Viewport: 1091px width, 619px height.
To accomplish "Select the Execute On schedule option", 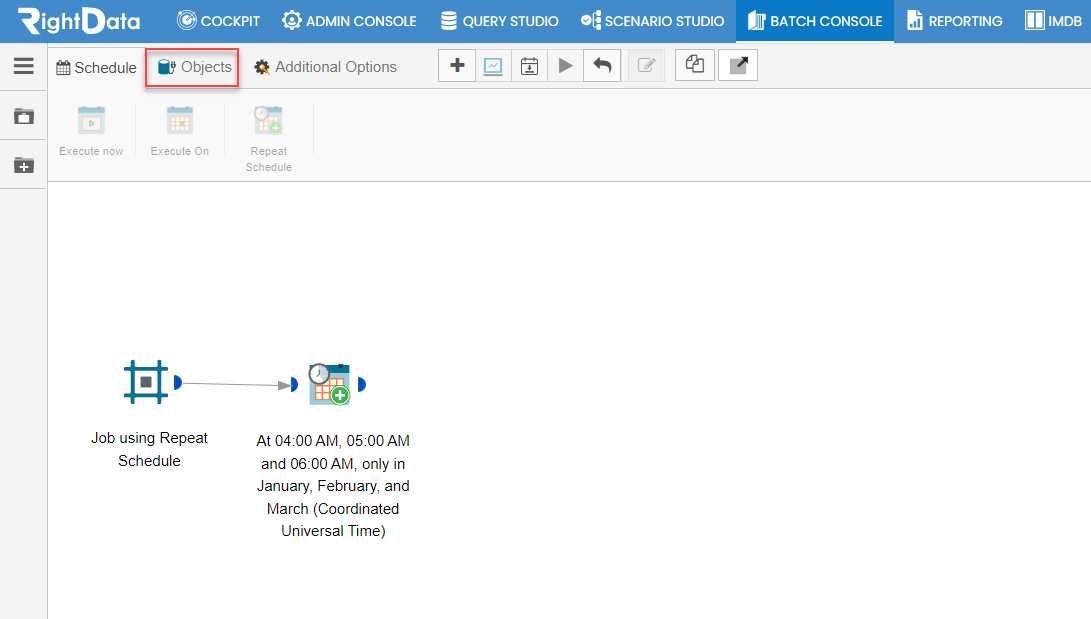I will tap(180, 132).
